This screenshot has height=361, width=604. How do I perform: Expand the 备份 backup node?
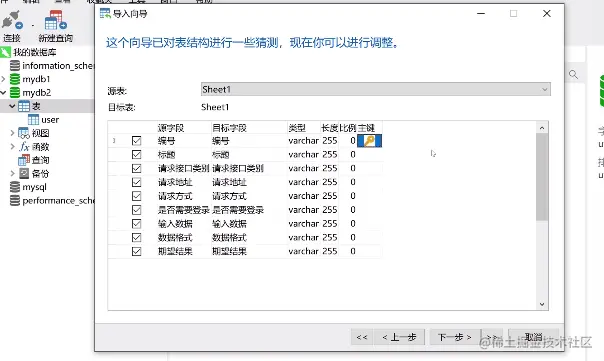[x=12, y=173]
